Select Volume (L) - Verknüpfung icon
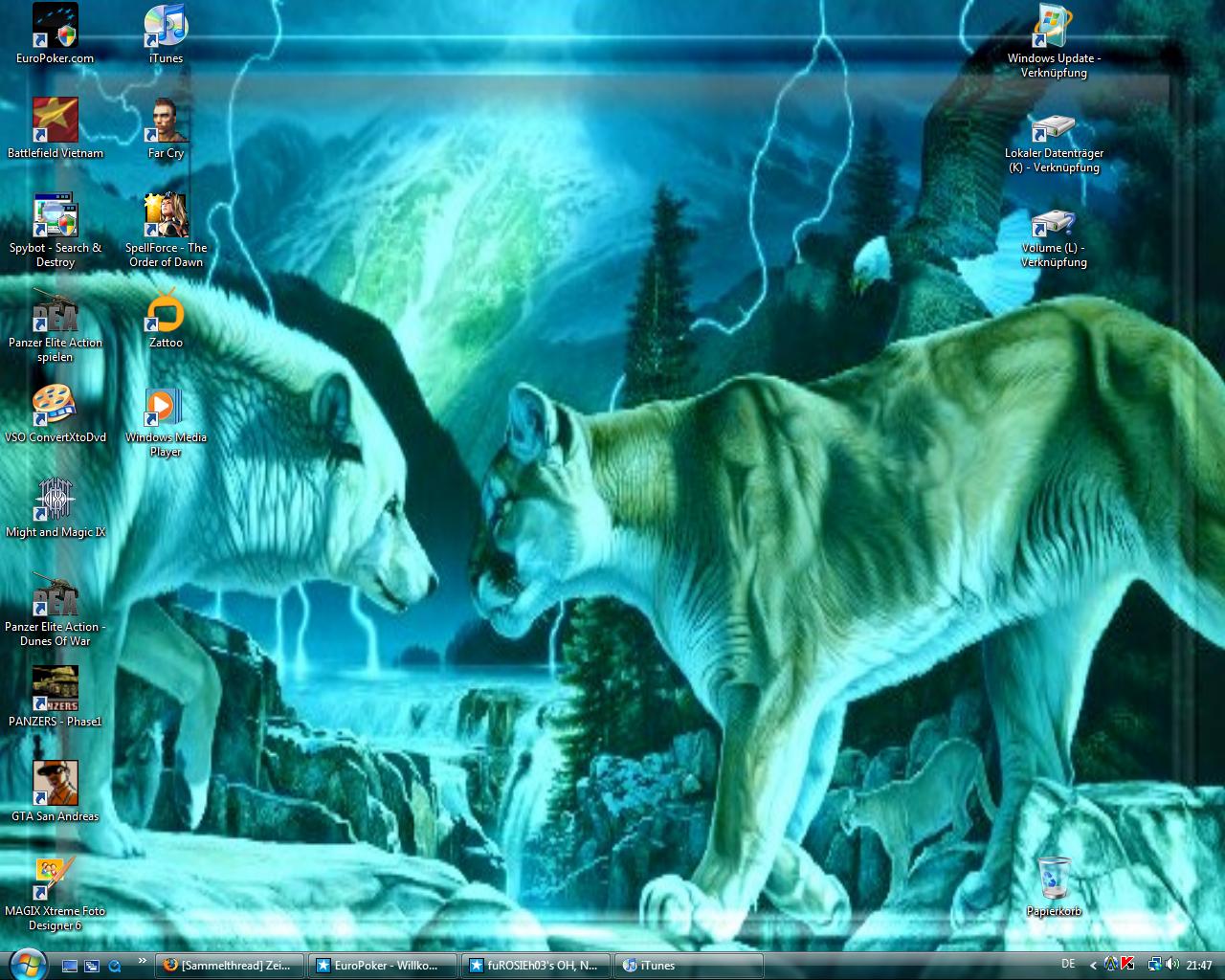 coord(1054,238)
